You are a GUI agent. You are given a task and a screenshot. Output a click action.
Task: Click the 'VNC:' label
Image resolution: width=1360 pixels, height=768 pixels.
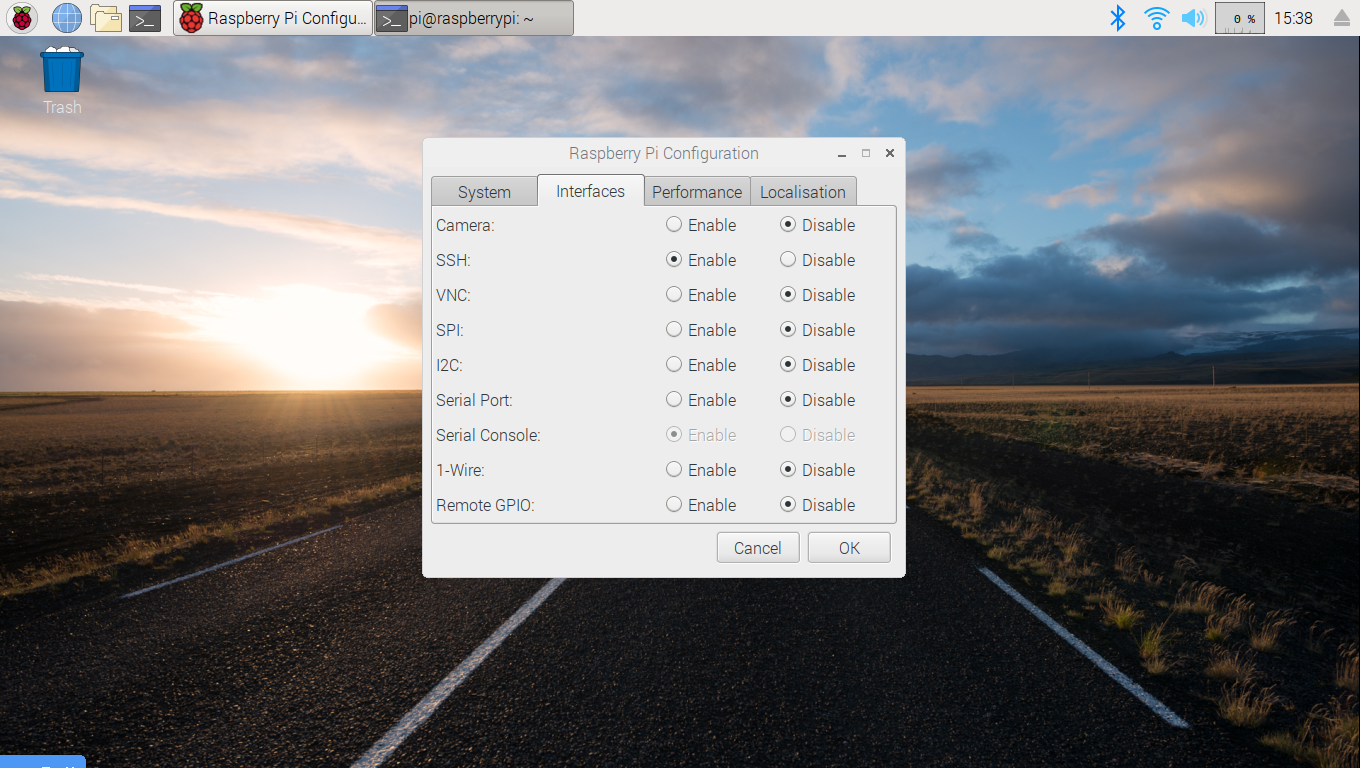coord(453,295)
